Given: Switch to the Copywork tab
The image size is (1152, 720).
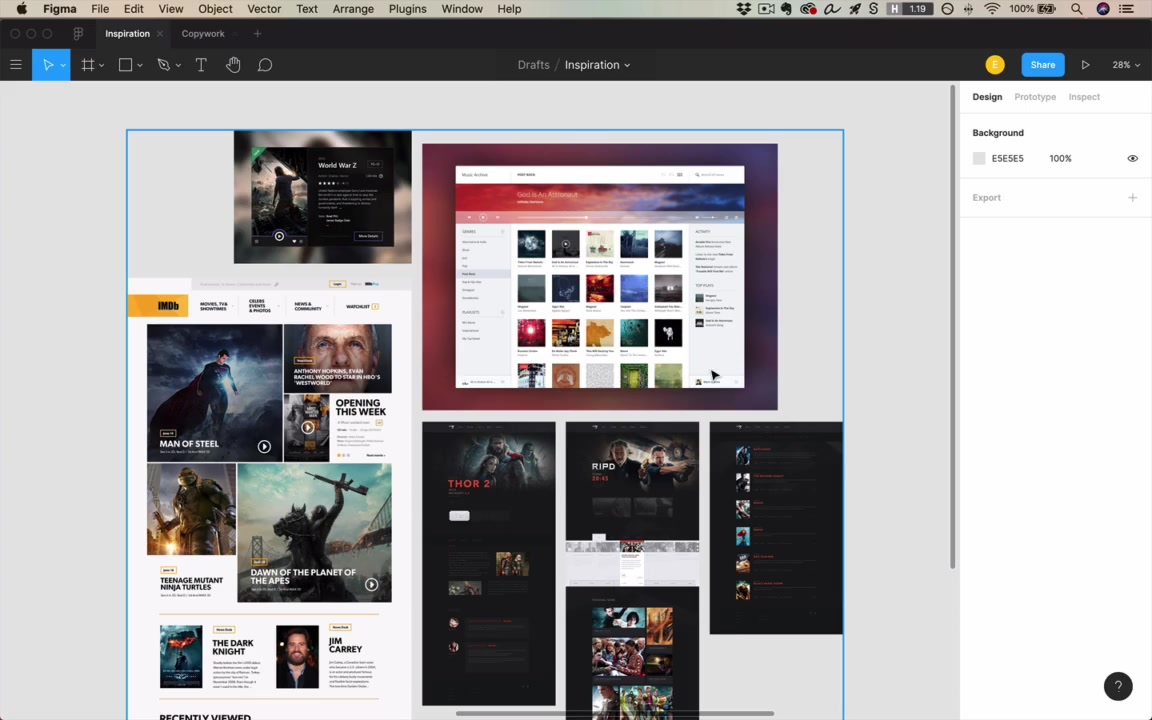Looking at the screenshot, I should pos(203,34).
